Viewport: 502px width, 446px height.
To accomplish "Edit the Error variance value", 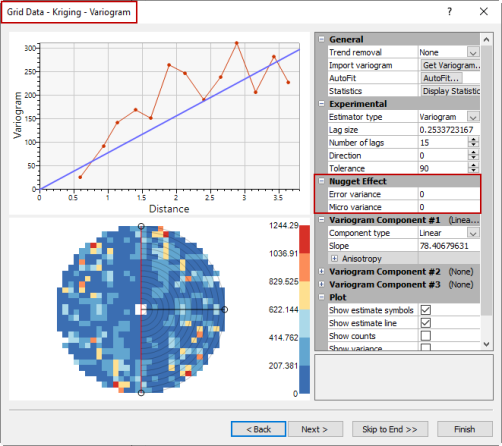I will pos(449,194).
